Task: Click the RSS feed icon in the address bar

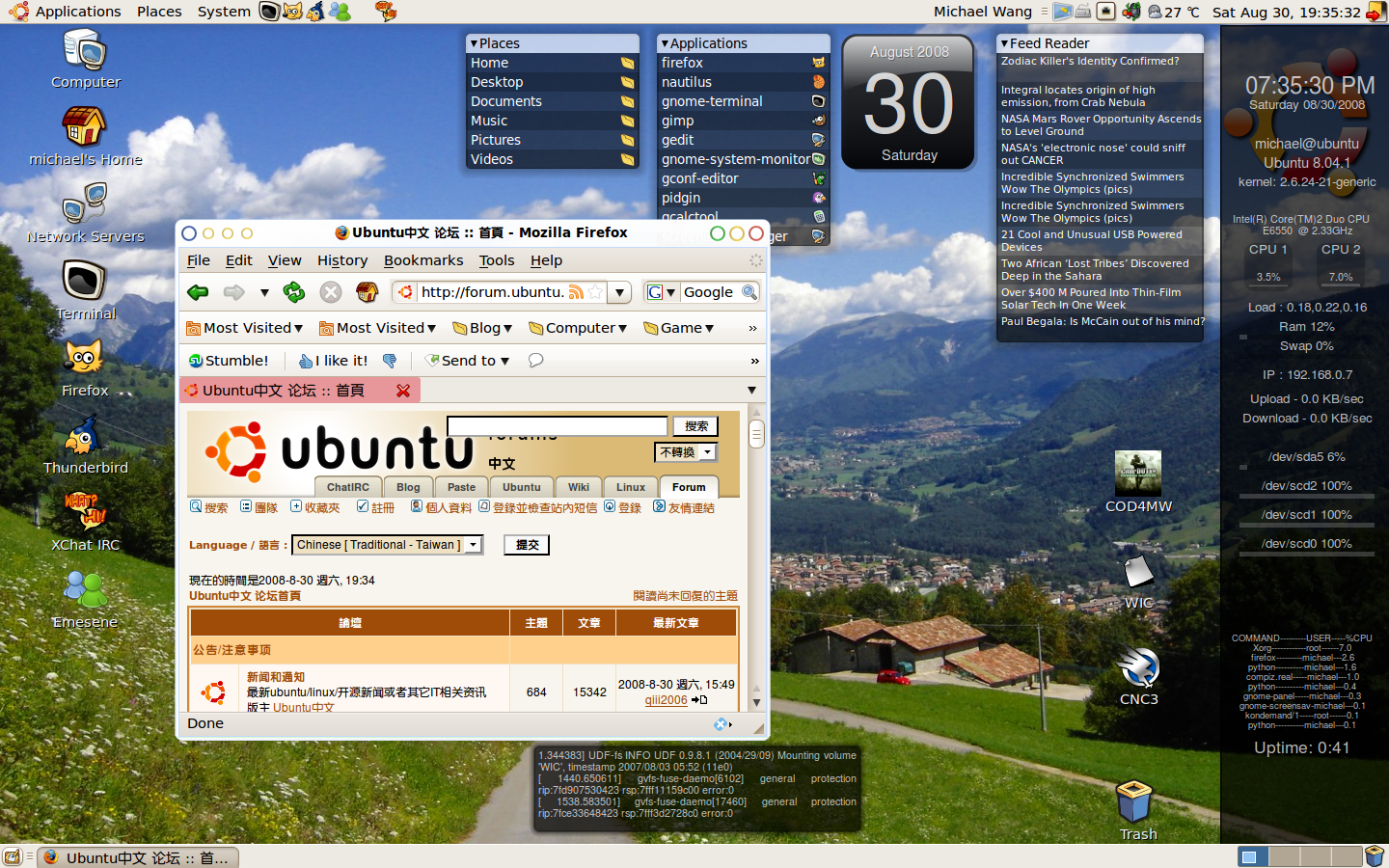Action: coord(576,292)
